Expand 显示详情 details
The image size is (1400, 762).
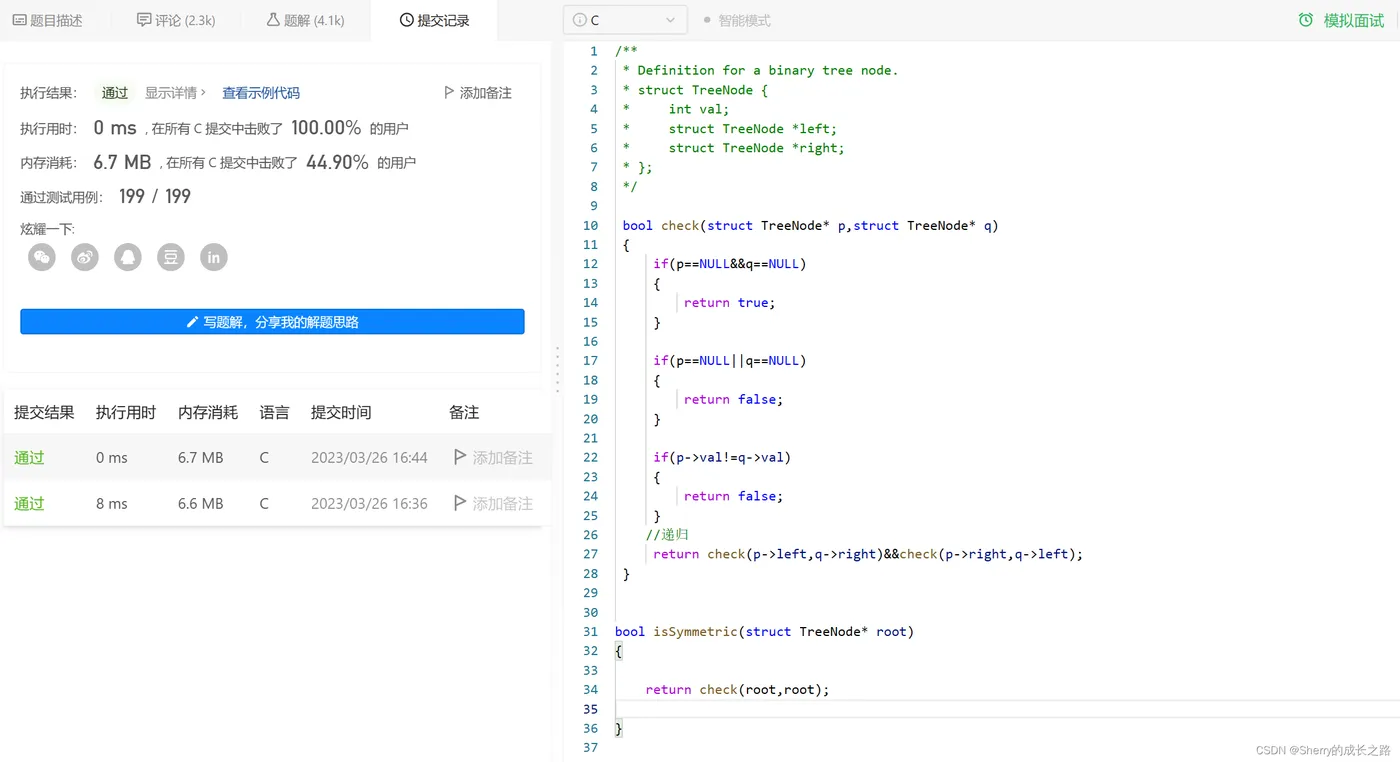[175, 92]
